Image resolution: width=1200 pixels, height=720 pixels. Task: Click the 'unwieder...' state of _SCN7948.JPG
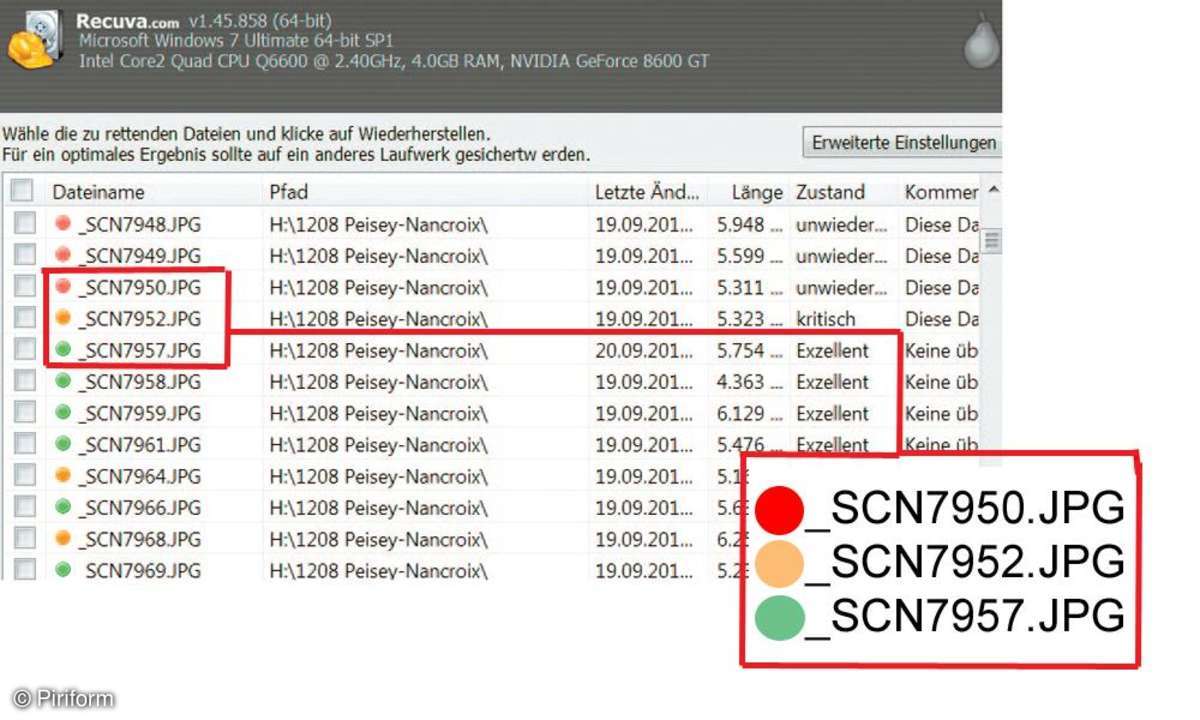pos(841,225)
